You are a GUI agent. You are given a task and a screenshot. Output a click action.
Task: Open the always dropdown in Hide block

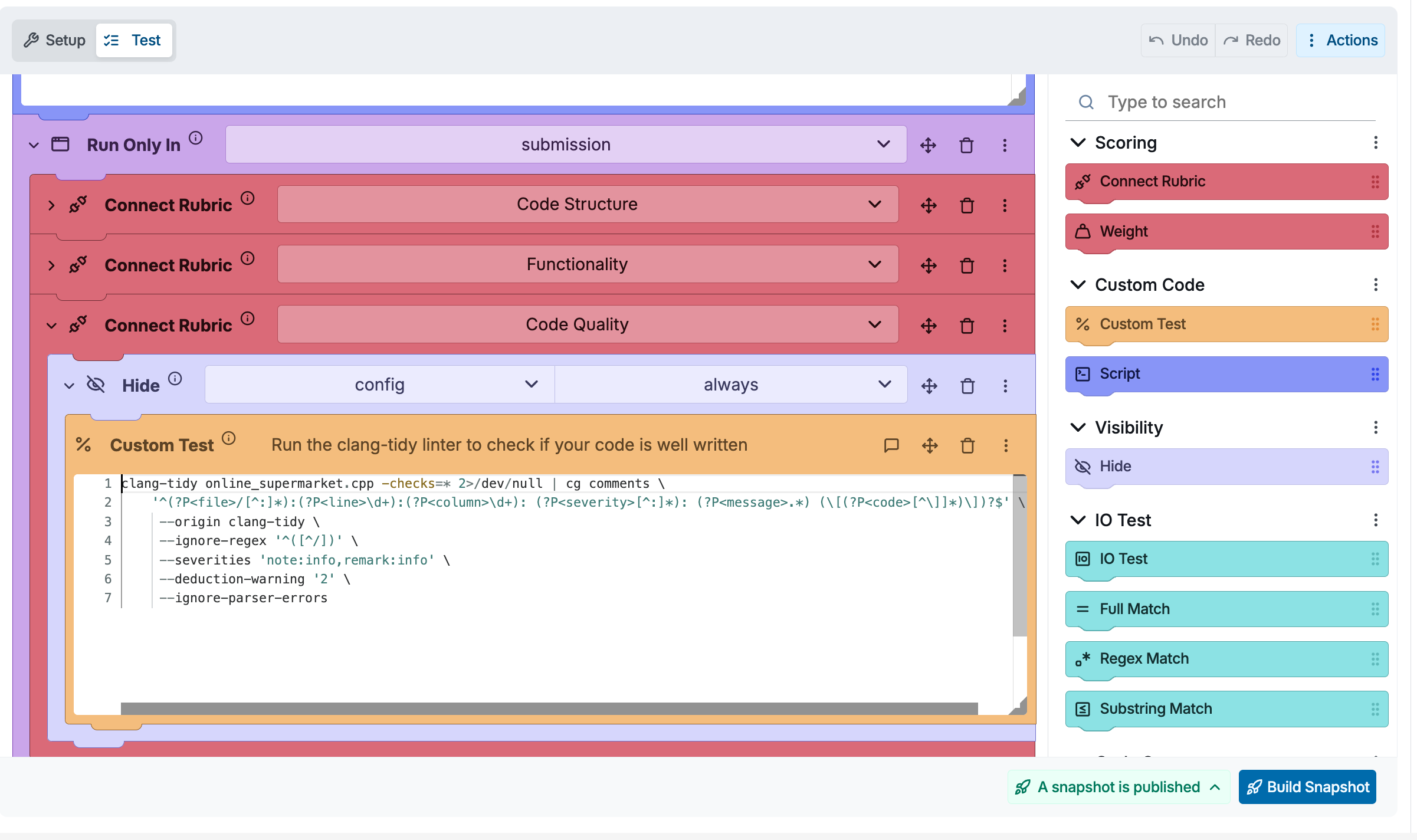tap(730, 385)
